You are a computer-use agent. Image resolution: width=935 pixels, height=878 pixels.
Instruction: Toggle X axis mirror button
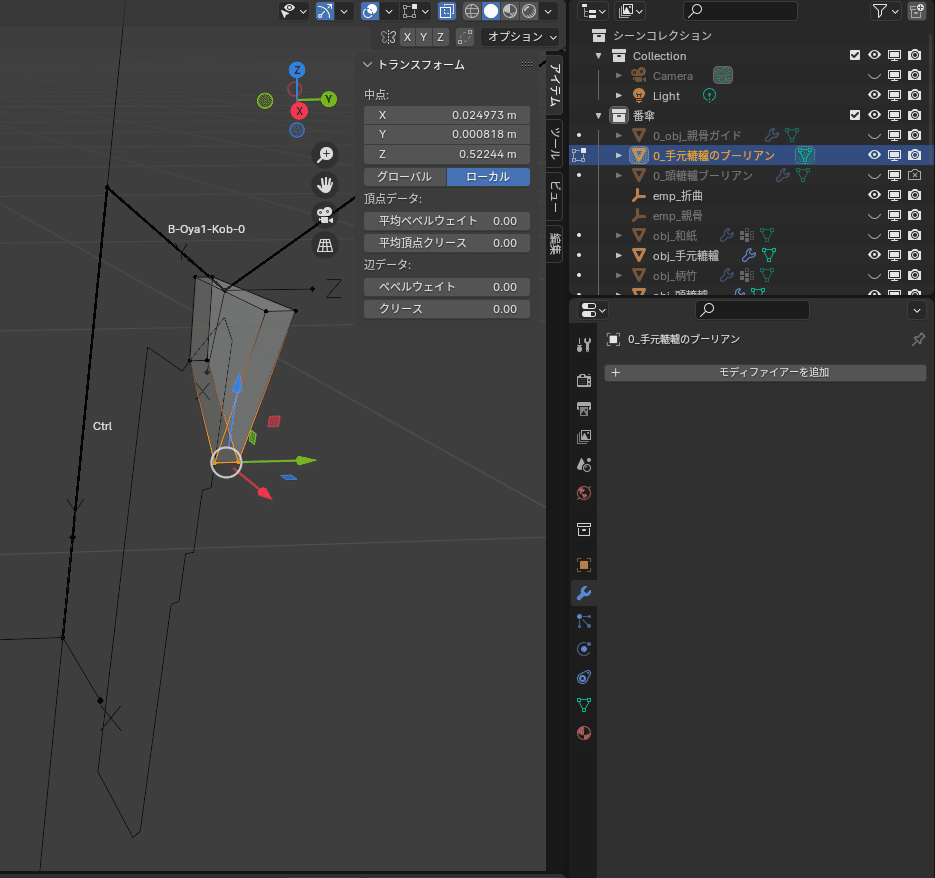(407, 37)
